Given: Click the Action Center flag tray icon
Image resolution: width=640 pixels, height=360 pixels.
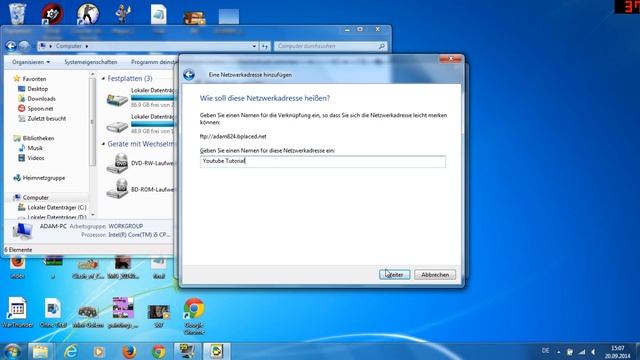Looking at the screenshot, I should pos(570,352).
